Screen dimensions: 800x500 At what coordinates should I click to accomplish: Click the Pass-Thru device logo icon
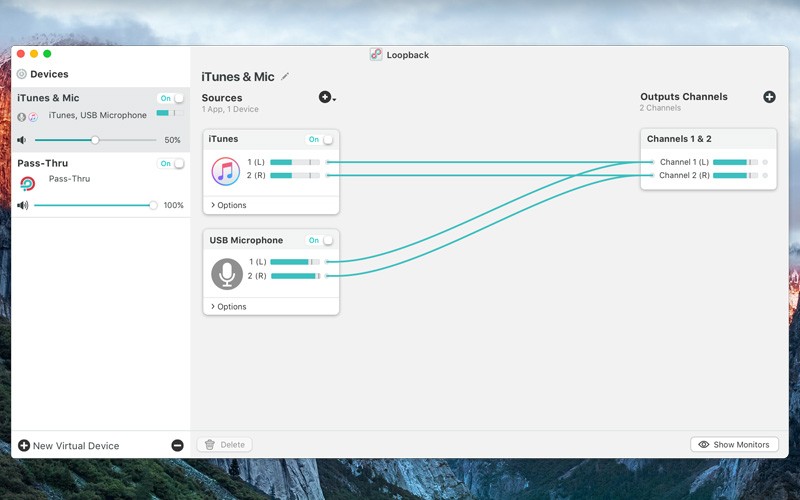pyautogui.click(x=28, y=183)
